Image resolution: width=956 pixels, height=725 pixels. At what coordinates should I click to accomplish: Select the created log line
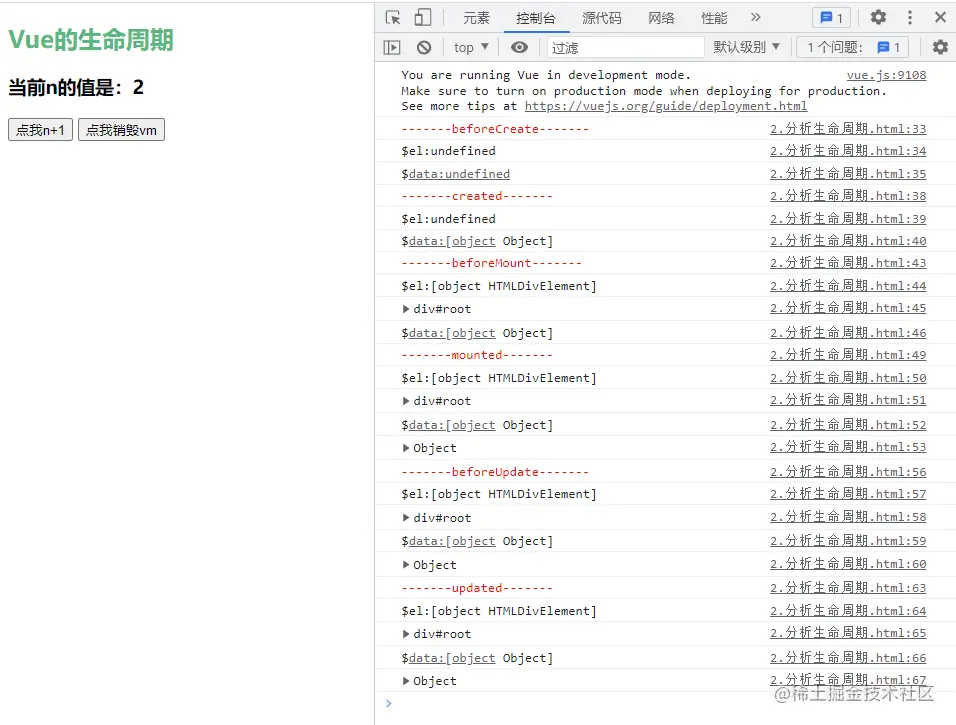coord(477,196)
